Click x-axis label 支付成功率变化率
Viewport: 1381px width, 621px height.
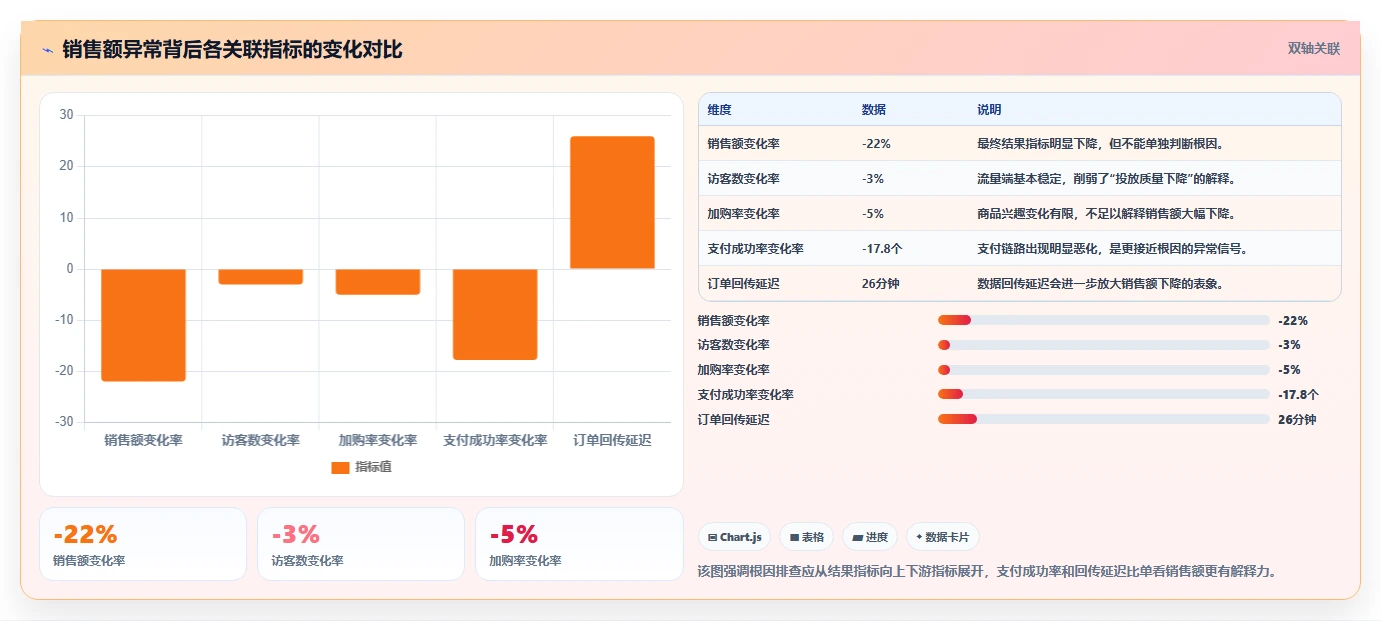(x=495, y=441)
